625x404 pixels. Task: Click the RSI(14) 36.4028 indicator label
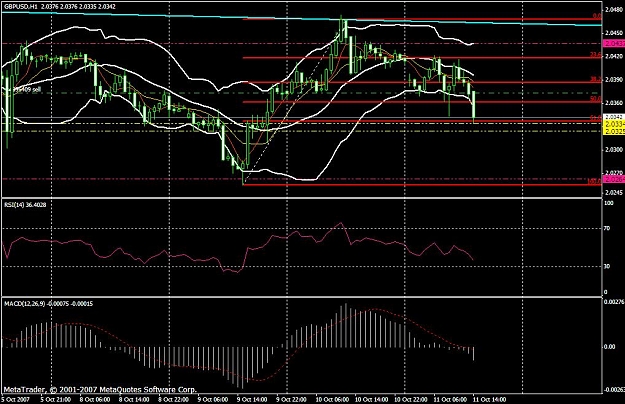25,205
